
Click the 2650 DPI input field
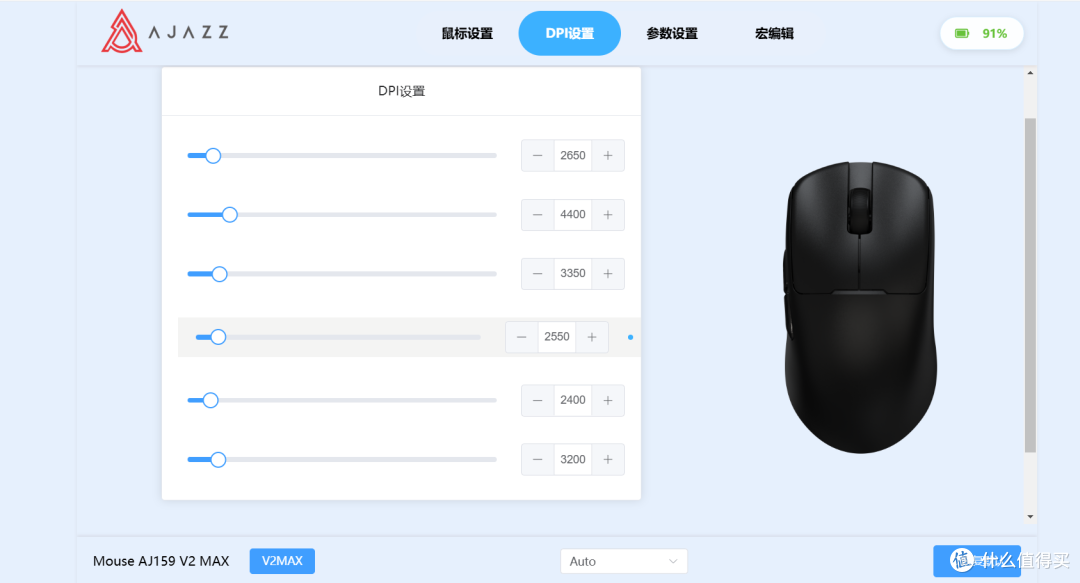click(573, 156)
